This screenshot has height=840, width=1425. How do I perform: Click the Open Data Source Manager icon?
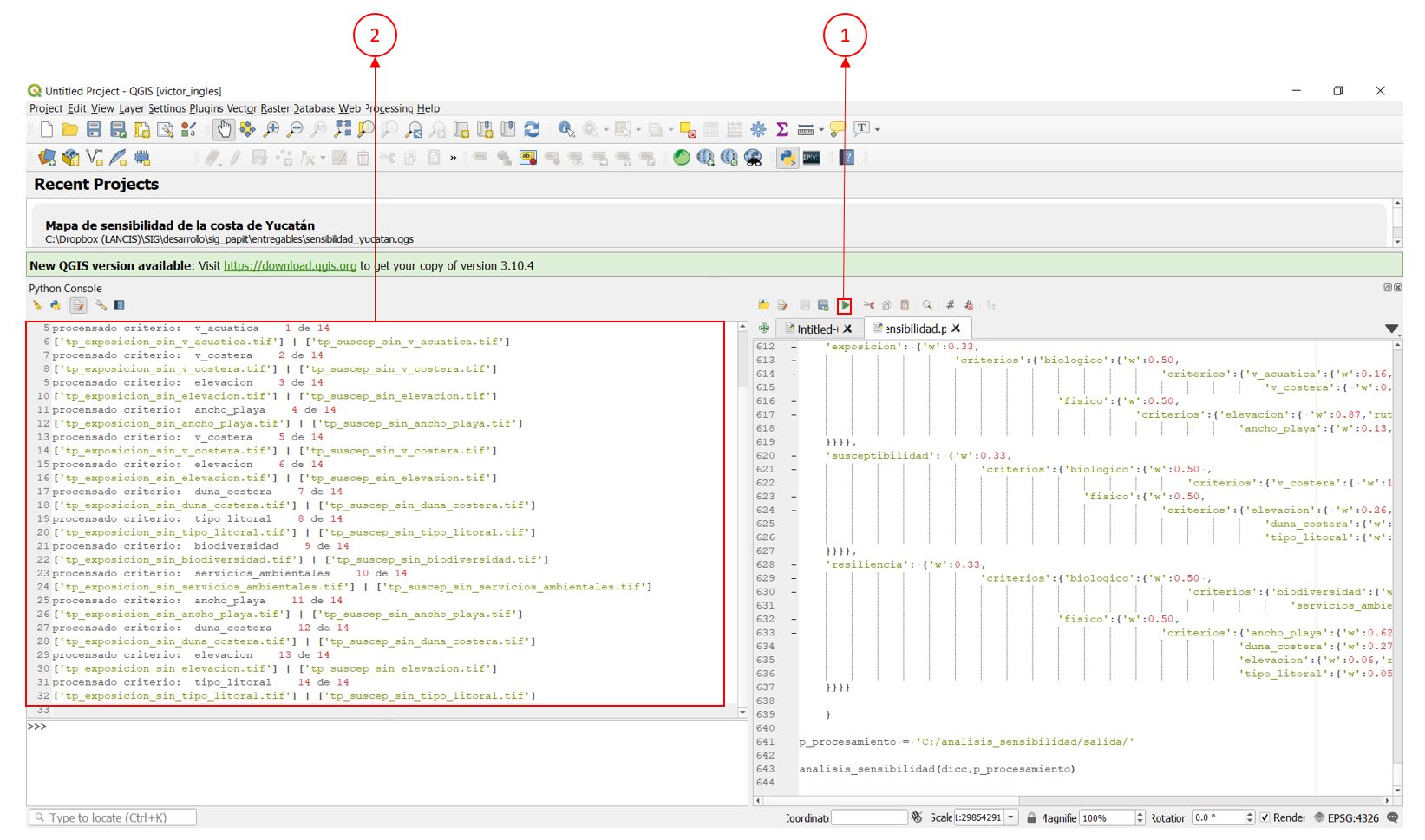click(x=47, y=157)
